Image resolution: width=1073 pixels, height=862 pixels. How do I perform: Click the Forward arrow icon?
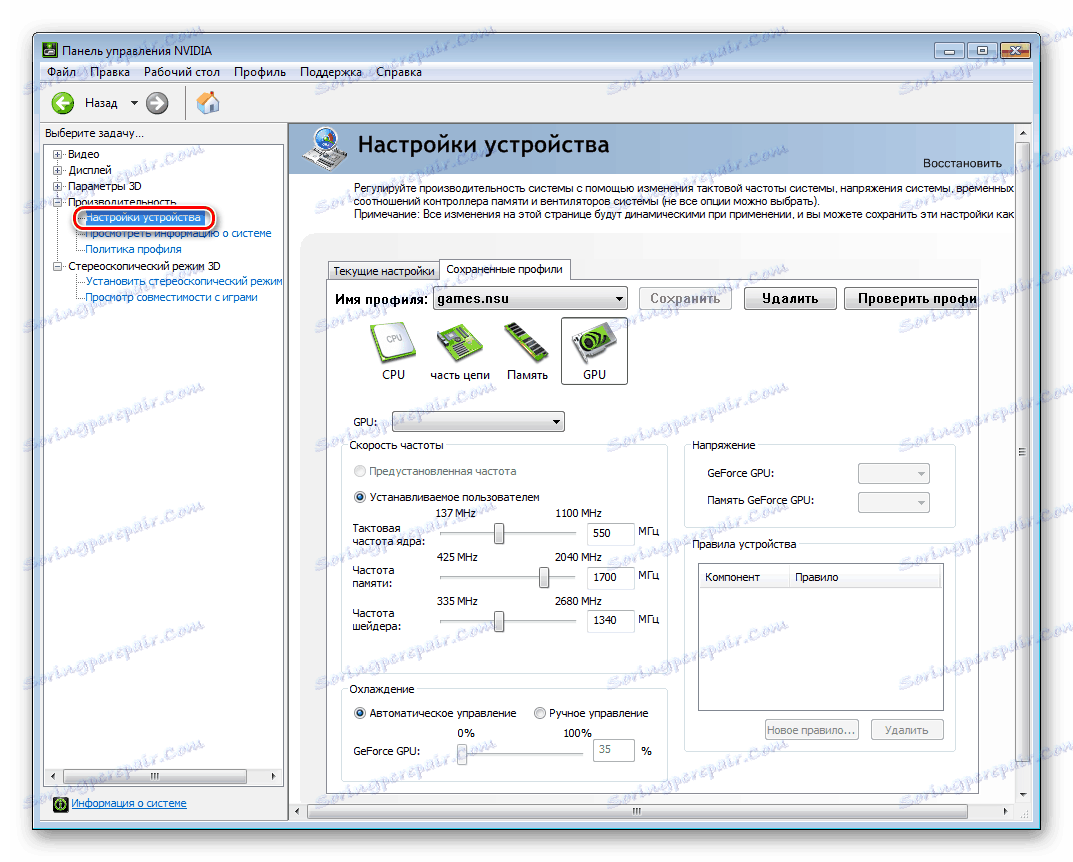(x=157, y=103)
